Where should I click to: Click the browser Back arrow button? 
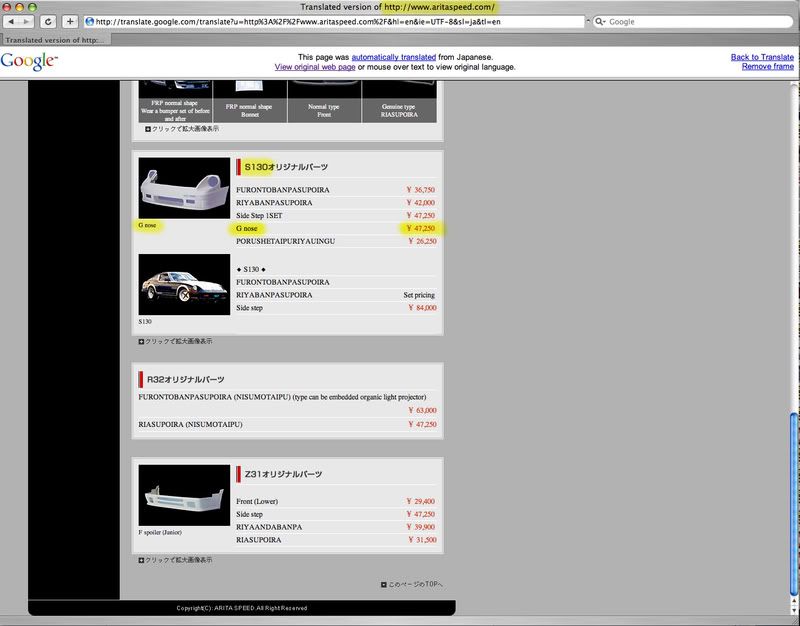point(12,21)
